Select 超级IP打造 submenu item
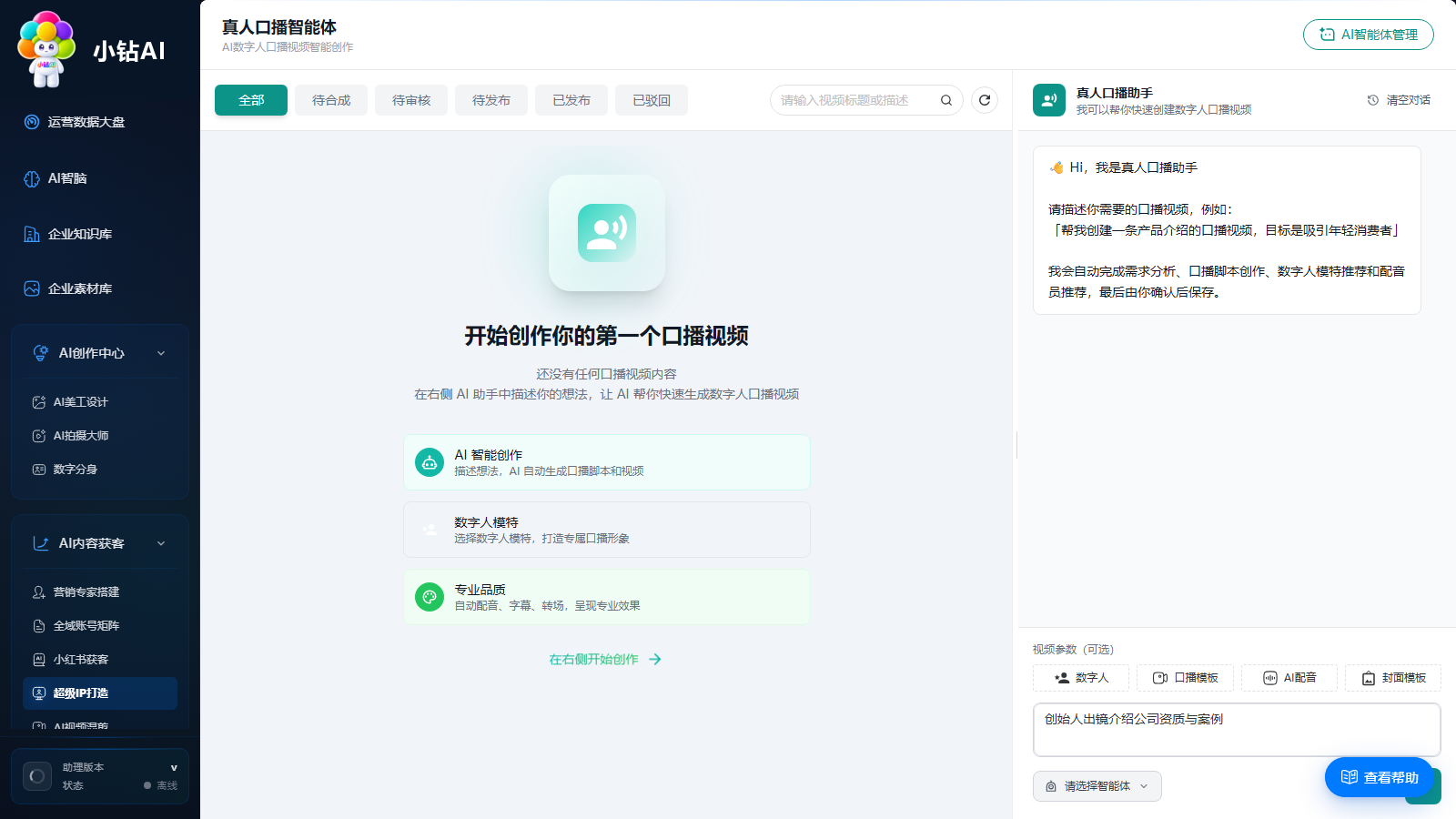Screen dimensions: 1456x819 click(x=100, y=693)
